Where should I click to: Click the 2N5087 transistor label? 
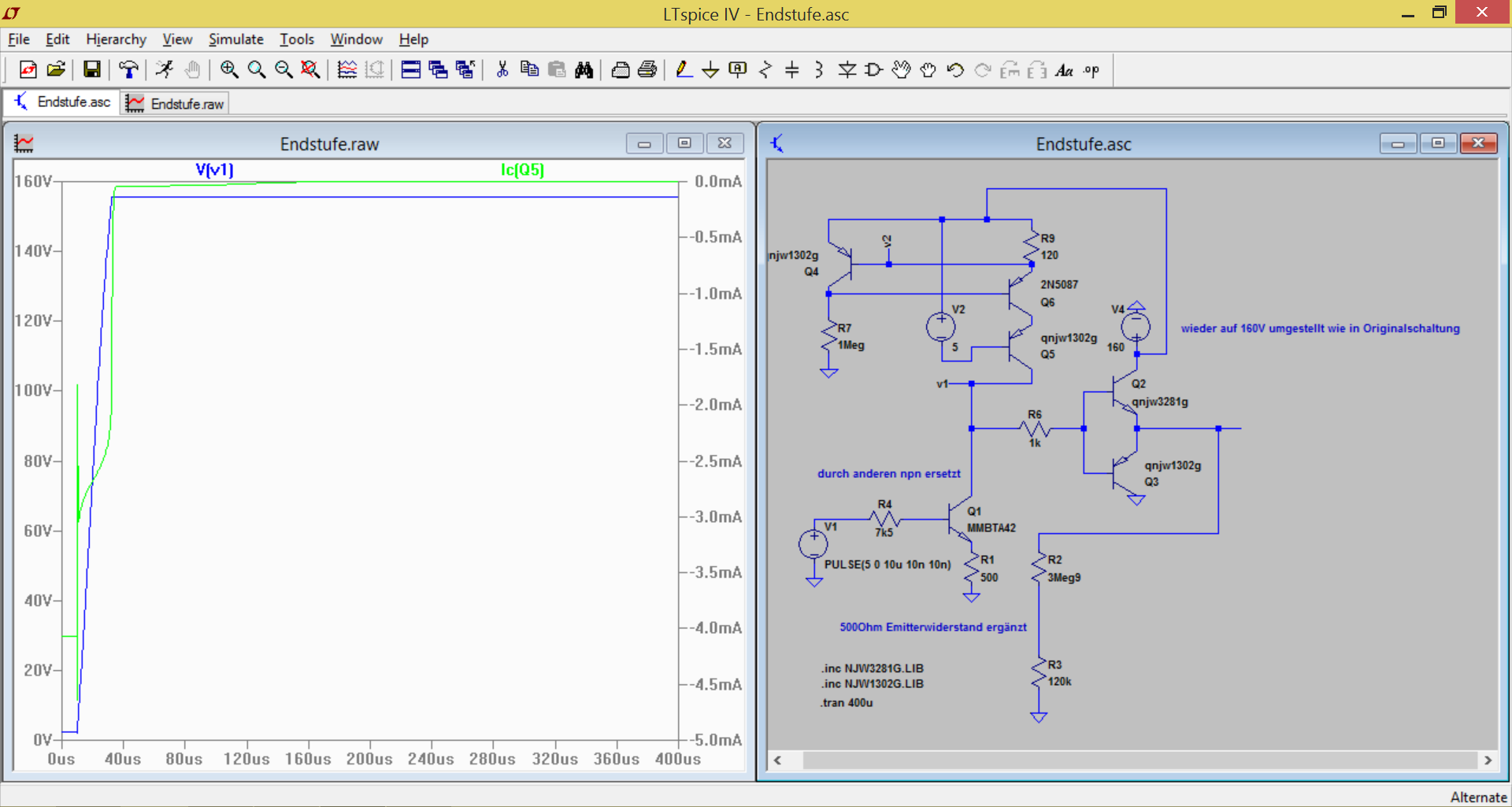pos(1059,284)
